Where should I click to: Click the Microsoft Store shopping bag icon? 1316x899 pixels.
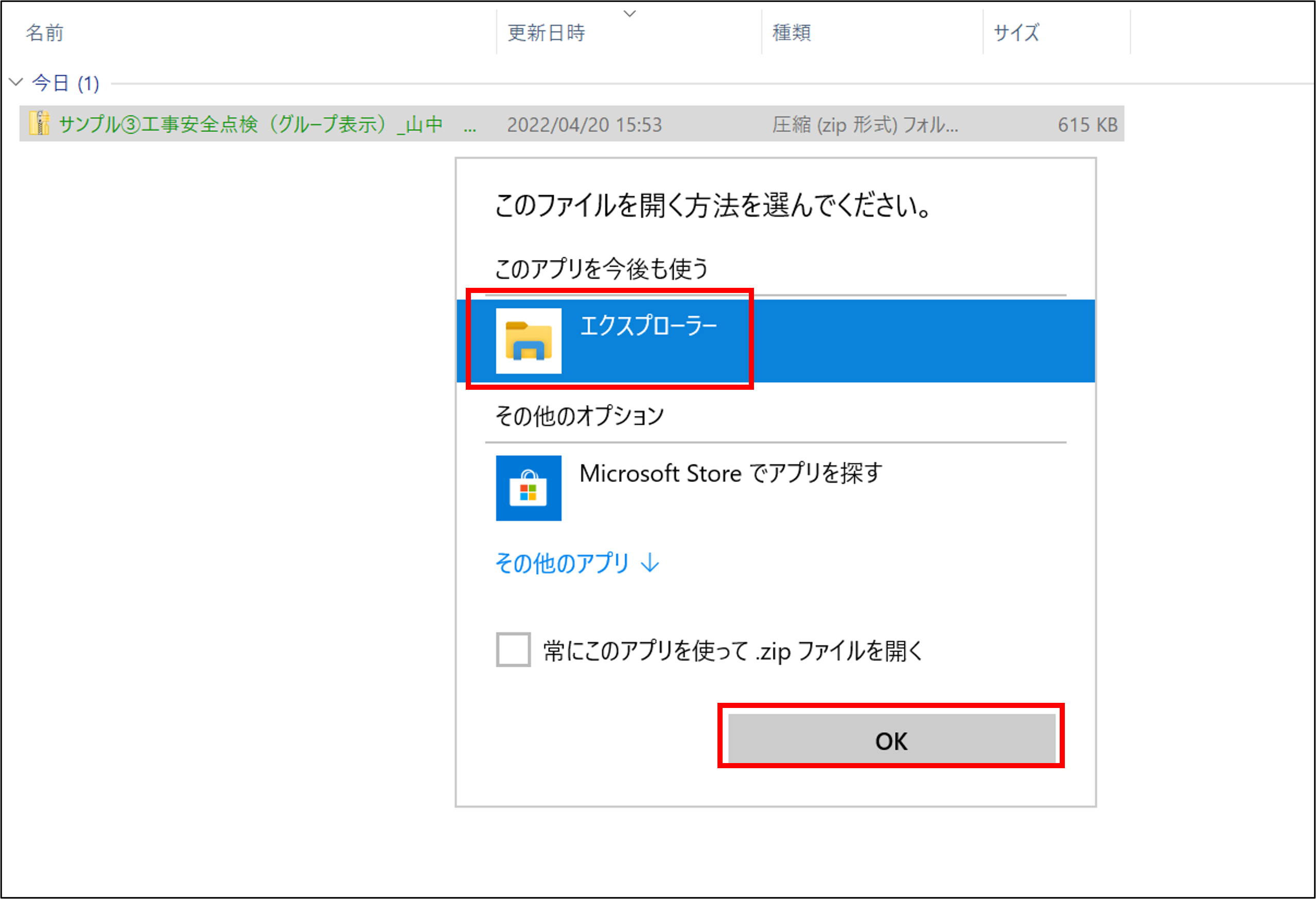[529, 488]
